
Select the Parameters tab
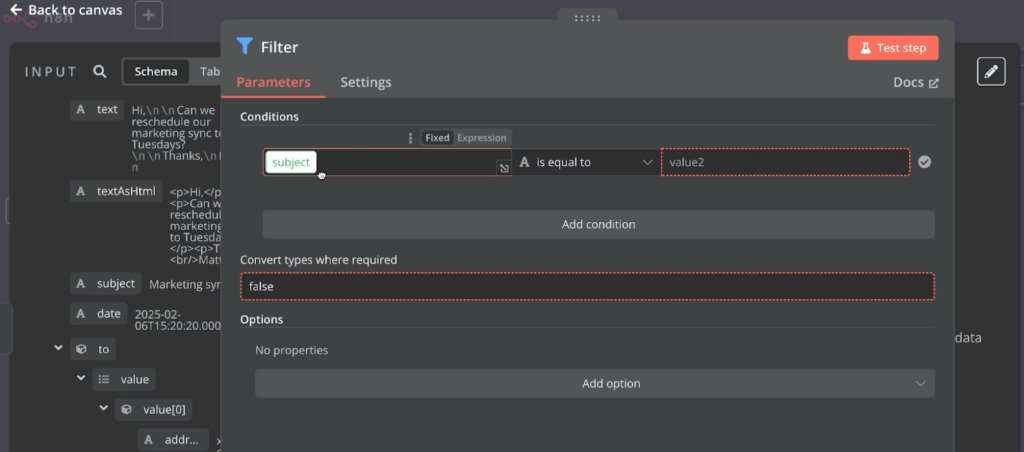273,82
